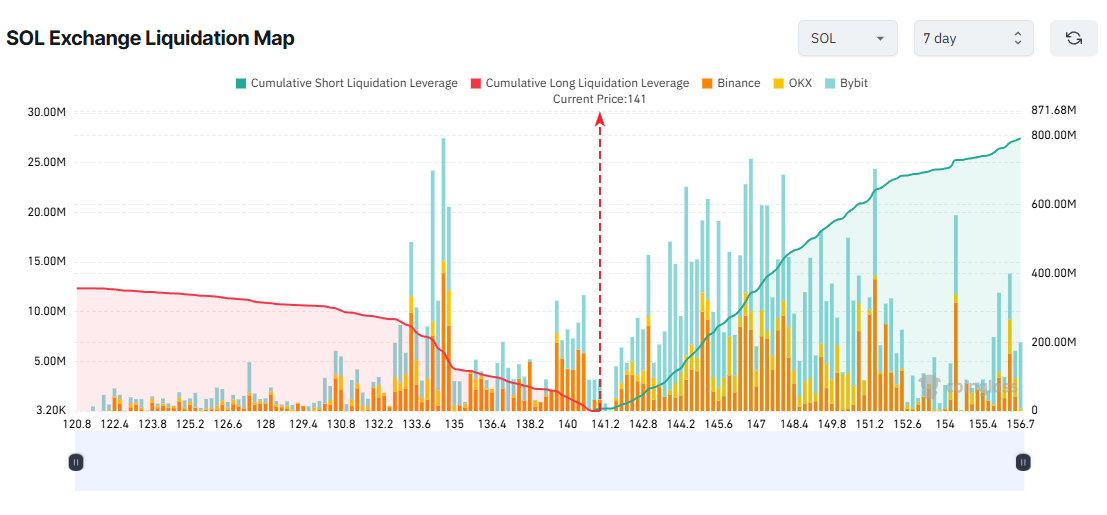This screenshot has width=1107, height=515.
Task: Click the Coinglass watermark logo on chart
Action: [x=968, y=386]
